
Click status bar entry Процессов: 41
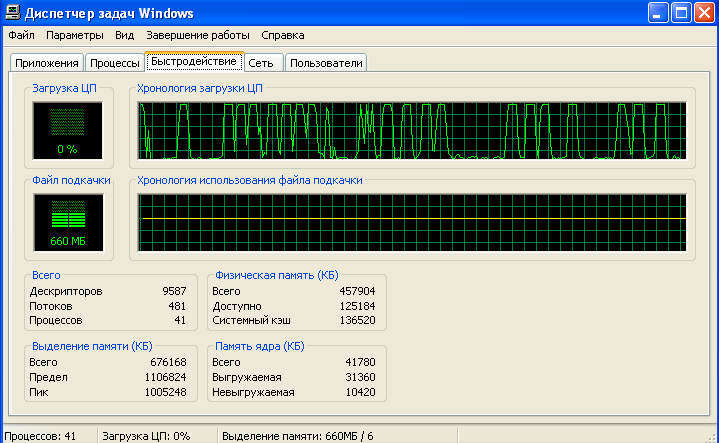click(x=40, y=436)
